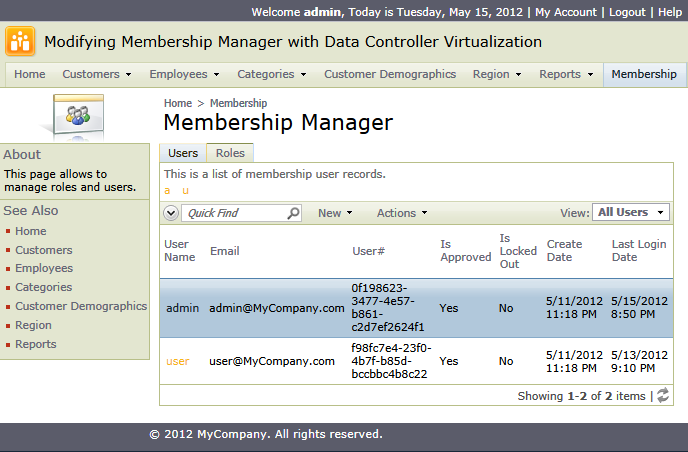688x452 pixels.
Task: Open the New record dropdown
Action: click(x=335, y=213)
